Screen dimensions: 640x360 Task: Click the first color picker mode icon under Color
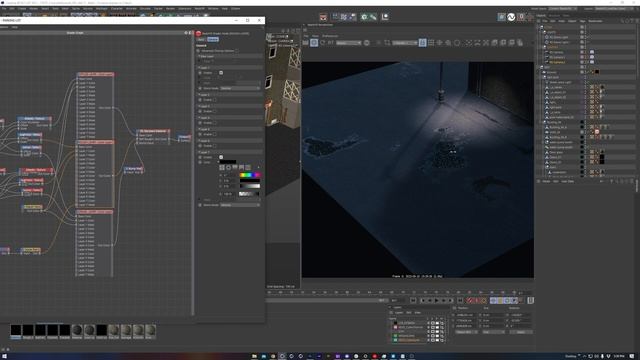(x=222, y=167)
